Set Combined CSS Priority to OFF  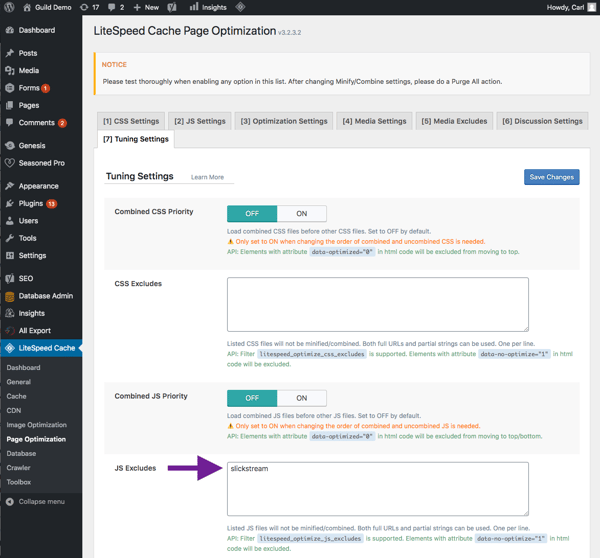(x=252, y=214)
